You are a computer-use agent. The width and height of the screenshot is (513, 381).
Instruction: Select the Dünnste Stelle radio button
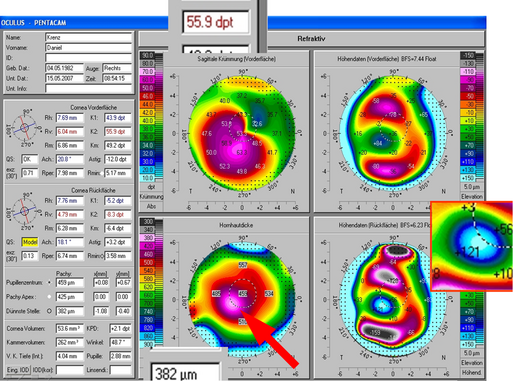(49, 311)
